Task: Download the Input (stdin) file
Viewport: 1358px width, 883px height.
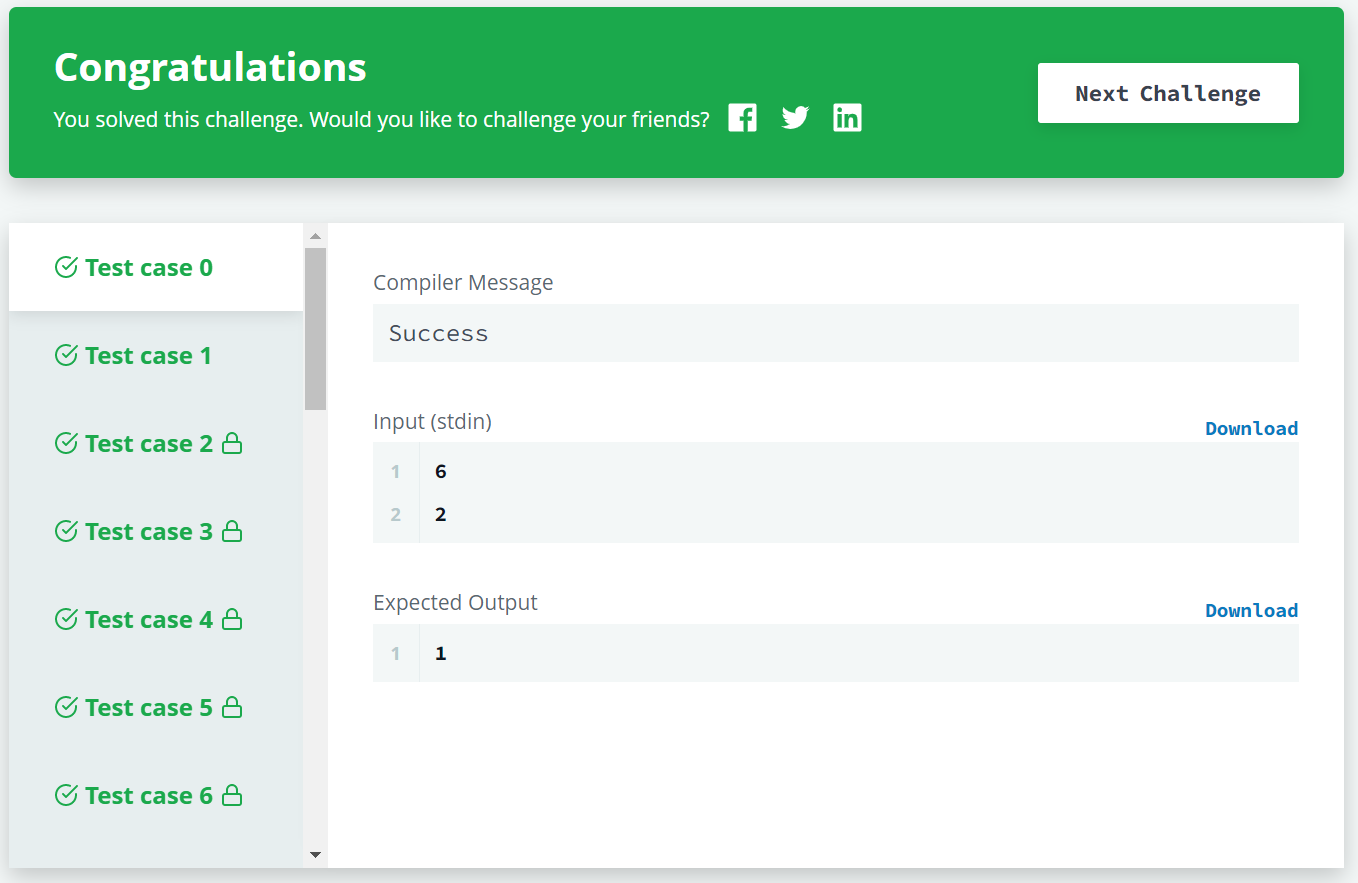Action: [1251, 428]
